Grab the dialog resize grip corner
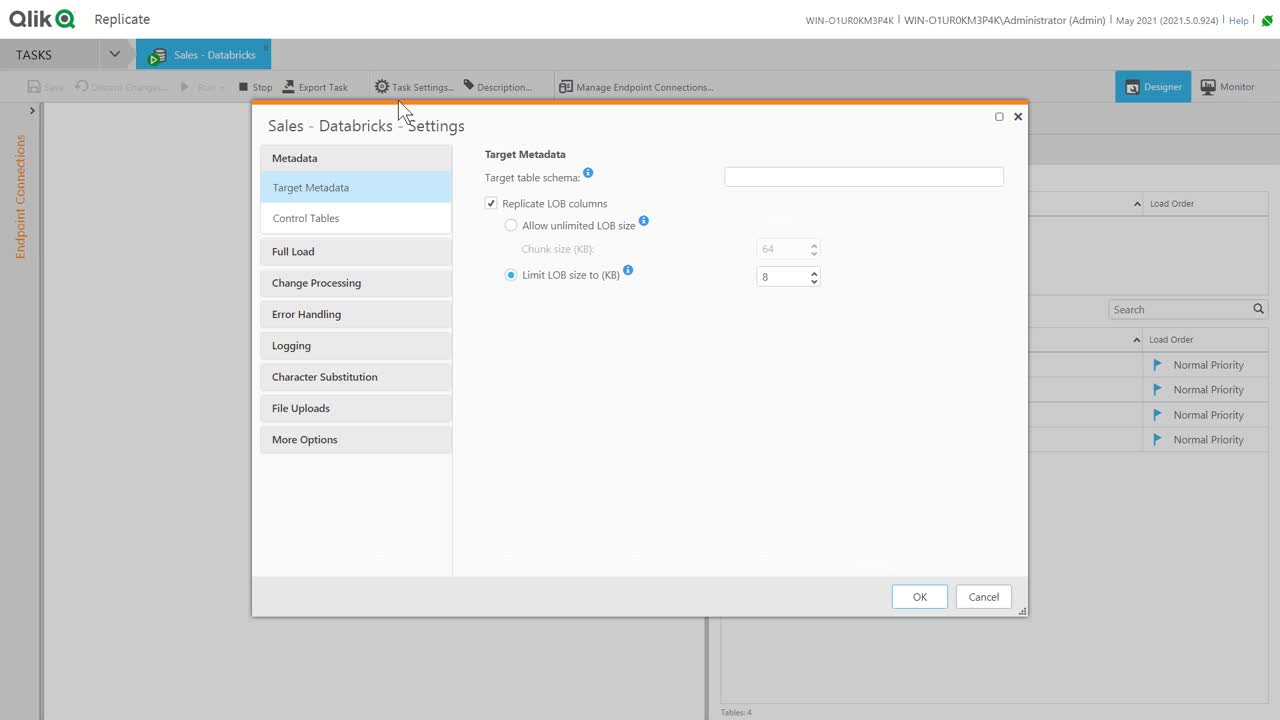Screen dimensions: 1280x720 (1022, 611)
